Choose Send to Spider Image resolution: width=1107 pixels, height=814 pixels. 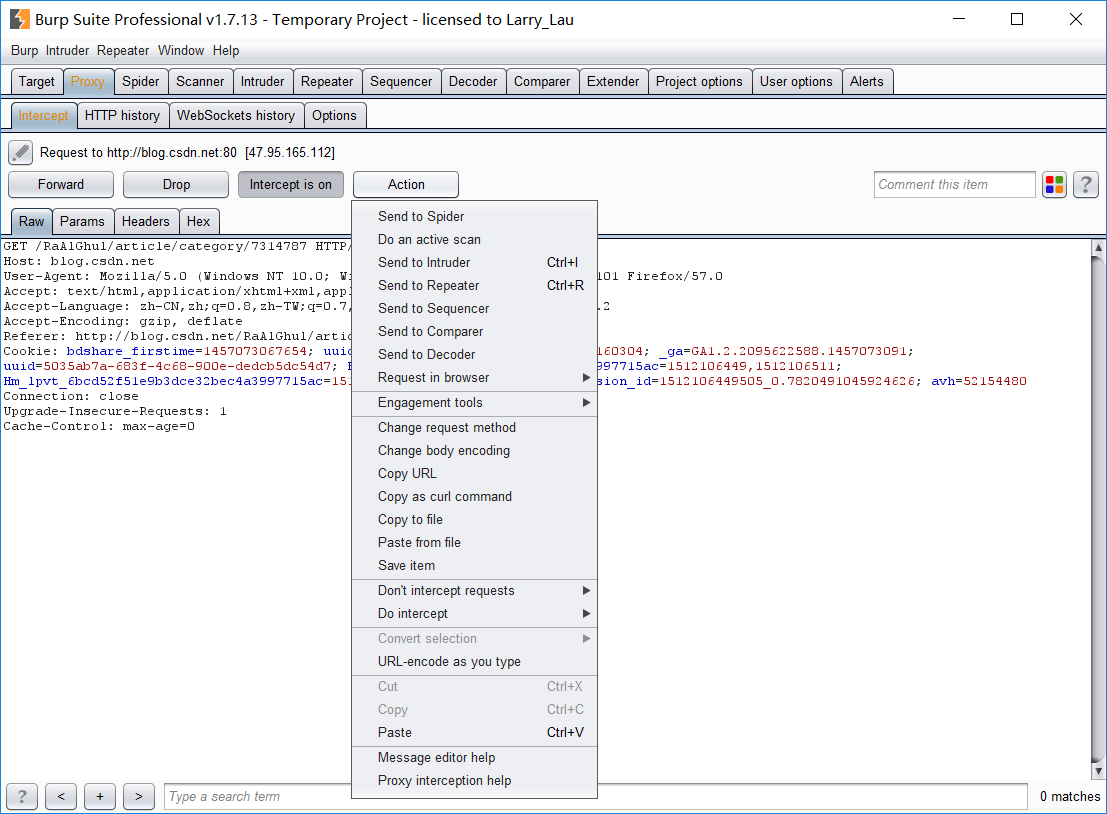click(x=474, y=216)
